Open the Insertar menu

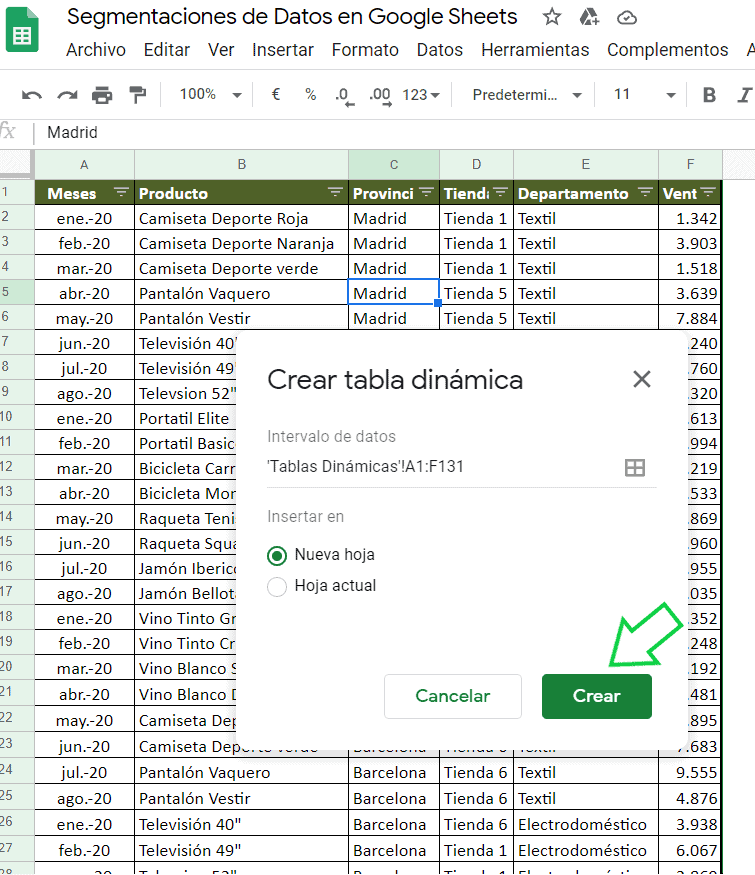283,50
